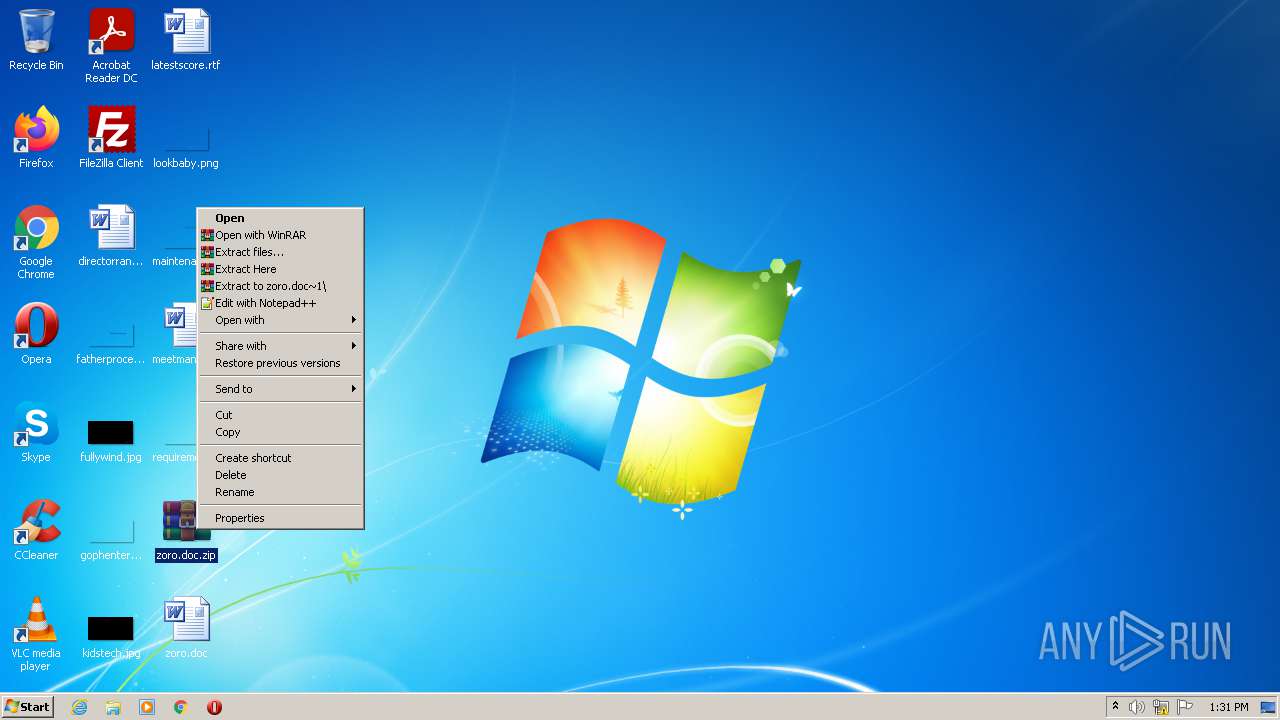The width and height of the screenshot is (1280, 720).
Task: Open Opera from the taskbar
Action: 214,707
